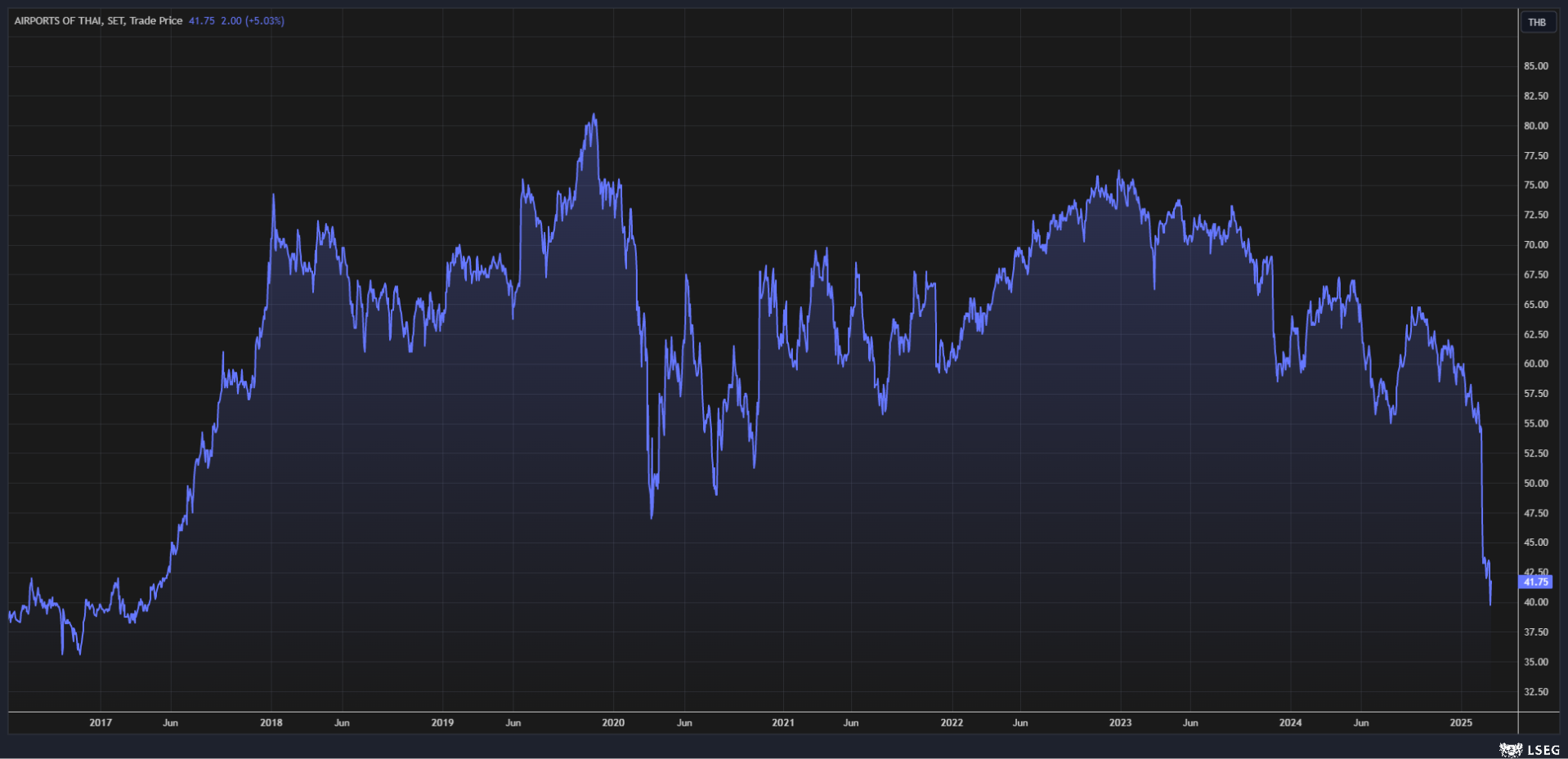Click the 2024 time axis label
Viewport: 1568px width, 759px height.
[x=1291, y=722]
